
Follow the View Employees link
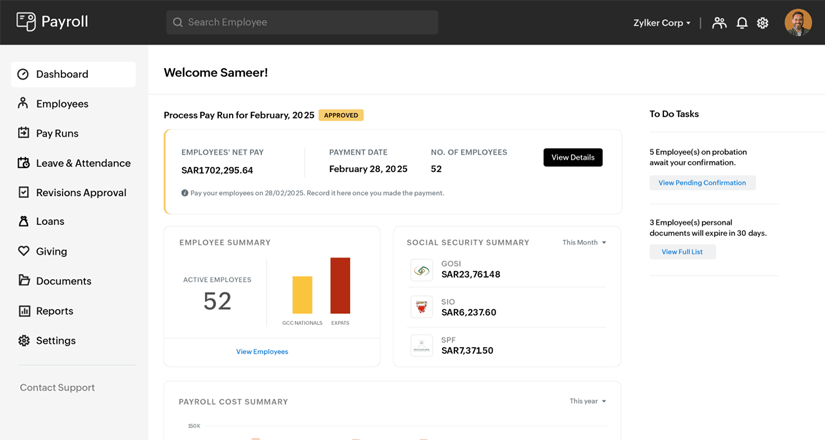coord(262,352)
